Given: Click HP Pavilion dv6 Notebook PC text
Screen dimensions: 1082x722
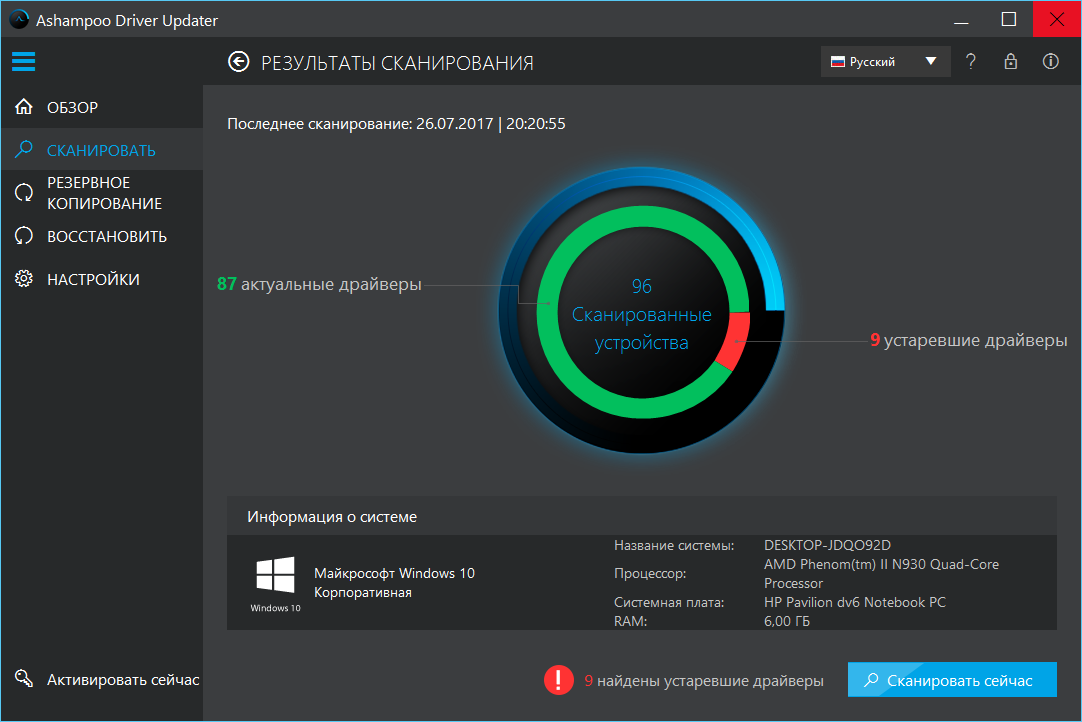Looking at the screenshot, I should [854, 602].
